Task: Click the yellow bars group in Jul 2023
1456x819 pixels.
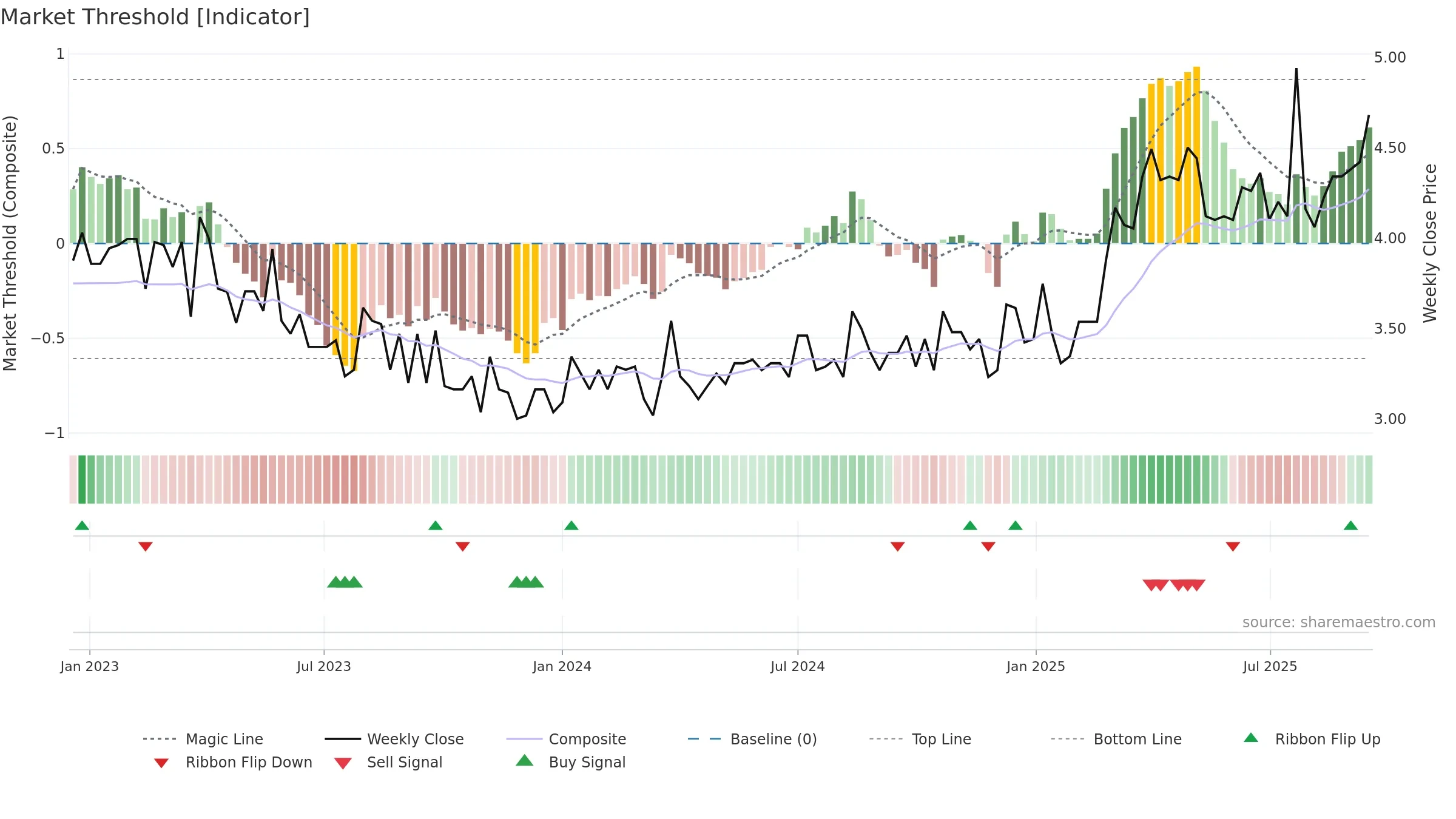Action: click(345, 306)
